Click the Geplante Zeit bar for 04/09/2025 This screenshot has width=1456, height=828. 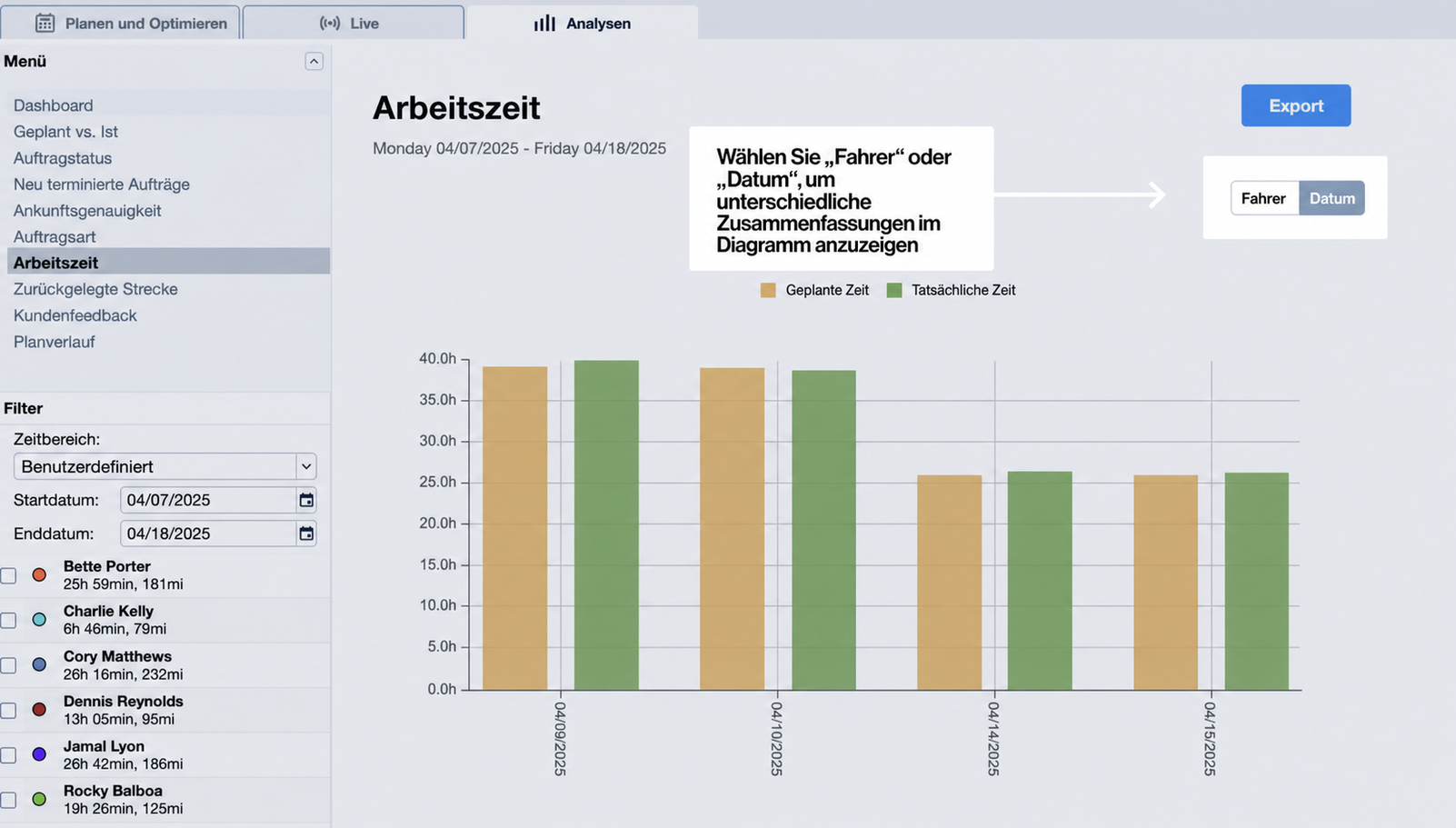click(x=514, y=528)
